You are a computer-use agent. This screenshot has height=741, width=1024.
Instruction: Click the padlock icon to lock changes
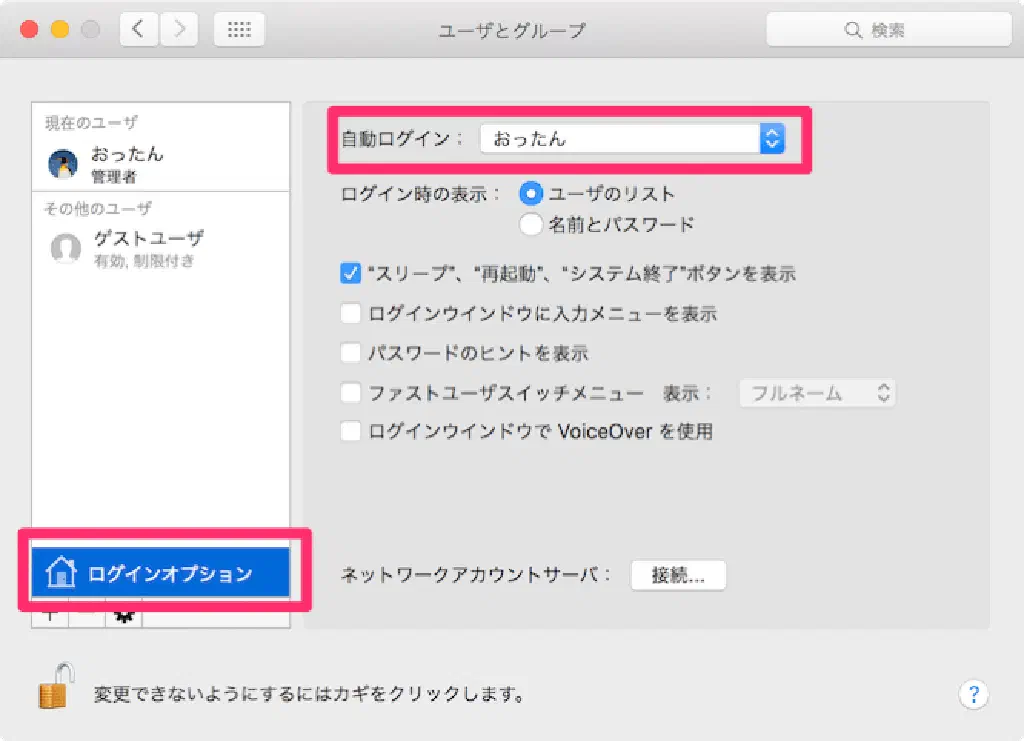point(55,688)
